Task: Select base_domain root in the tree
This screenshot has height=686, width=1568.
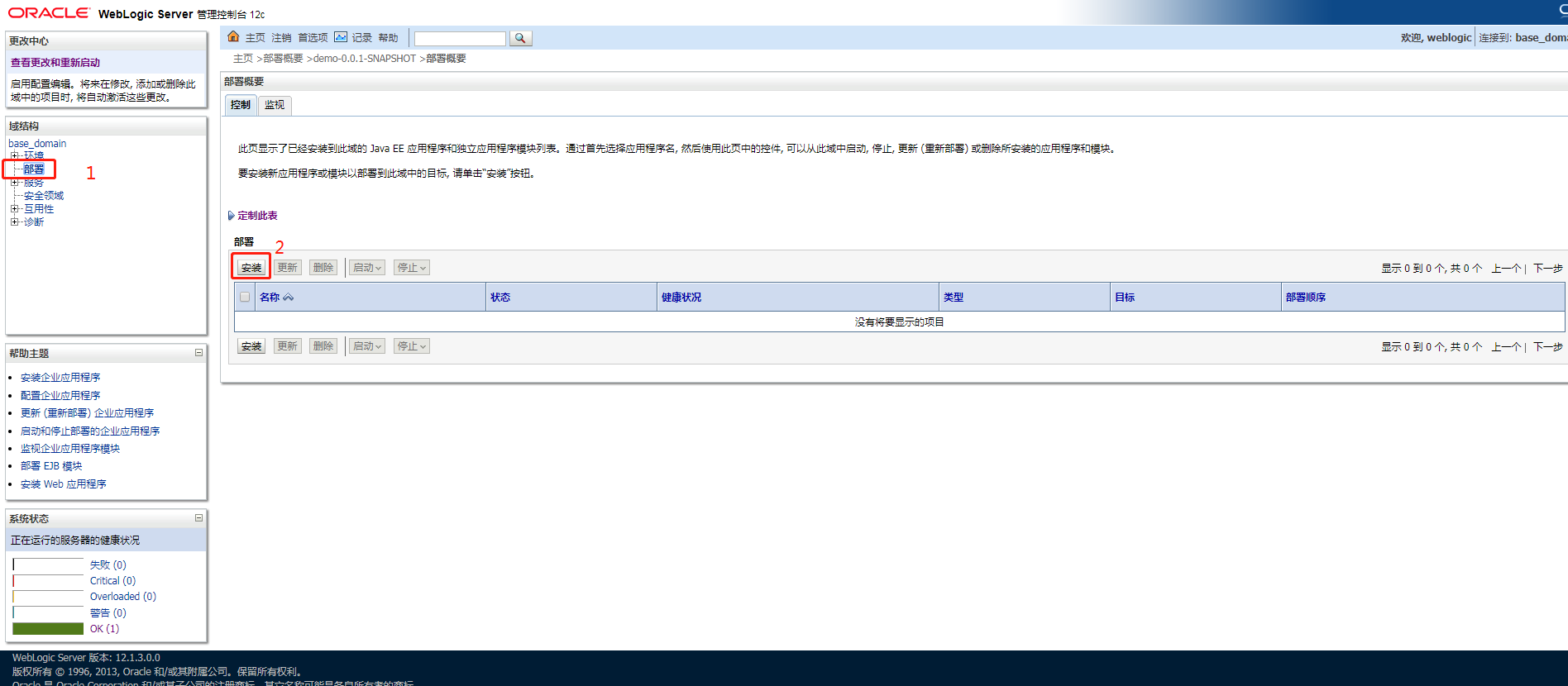Action: (37, 144)
